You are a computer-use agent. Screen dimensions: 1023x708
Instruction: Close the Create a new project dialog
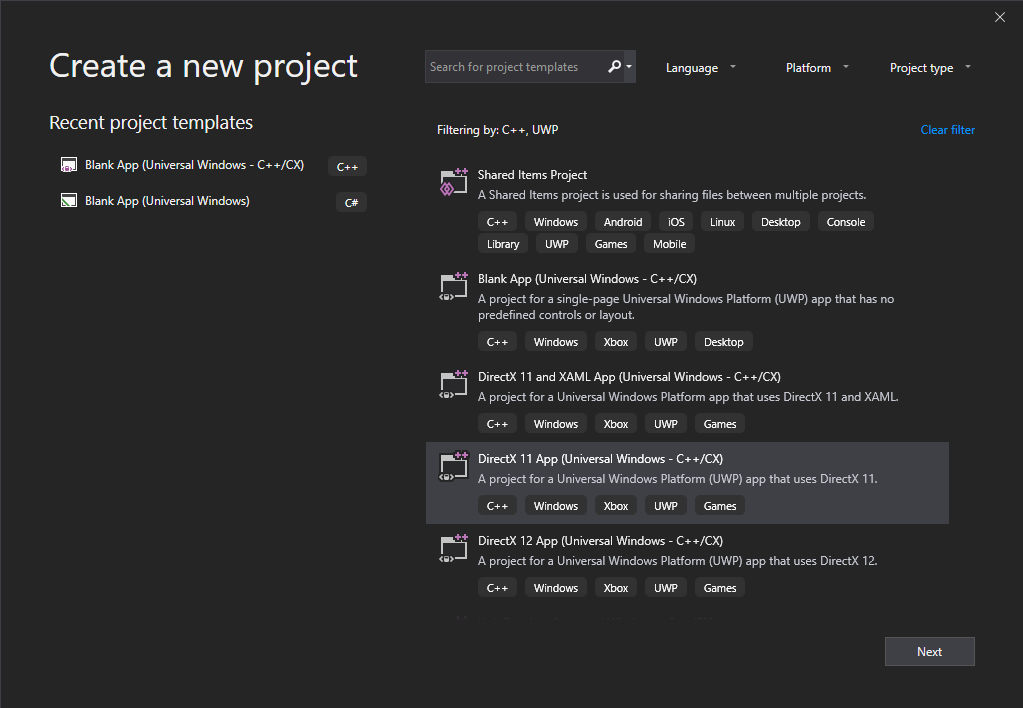1000,17
